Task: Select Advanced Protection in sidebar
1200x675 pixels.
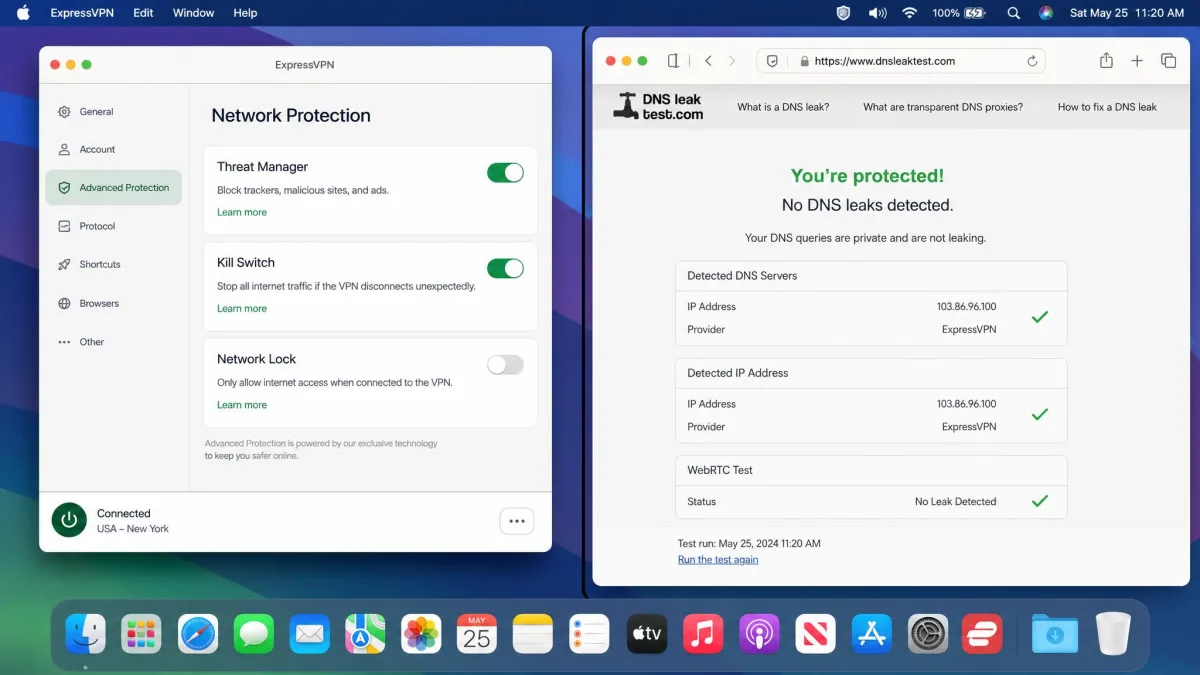Action: tap(113, 188)
